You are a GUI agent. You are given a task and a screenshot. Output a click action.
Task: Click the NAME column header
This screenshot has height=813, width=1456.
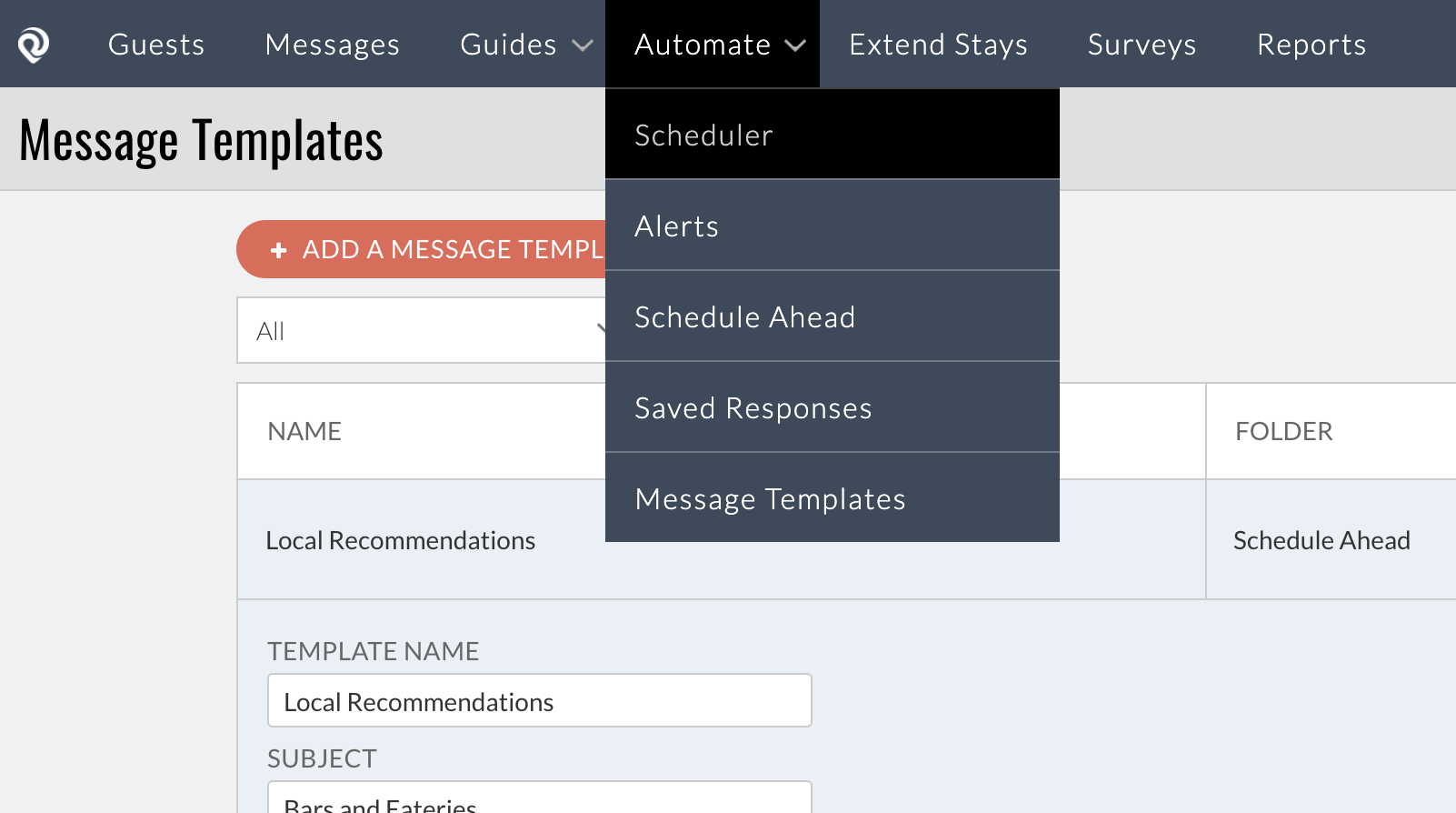click(304, 431)
